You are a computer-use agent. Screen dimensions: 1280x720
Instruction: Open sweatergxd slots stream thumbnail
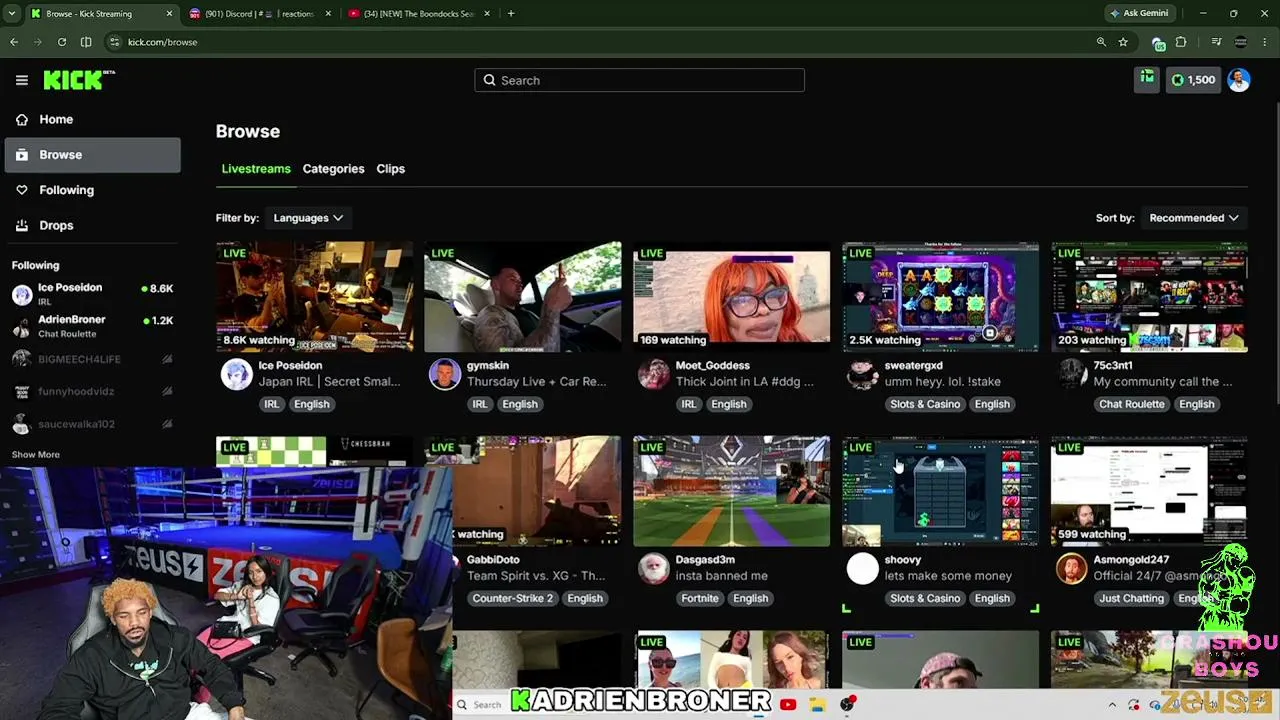tap(941, 297)
